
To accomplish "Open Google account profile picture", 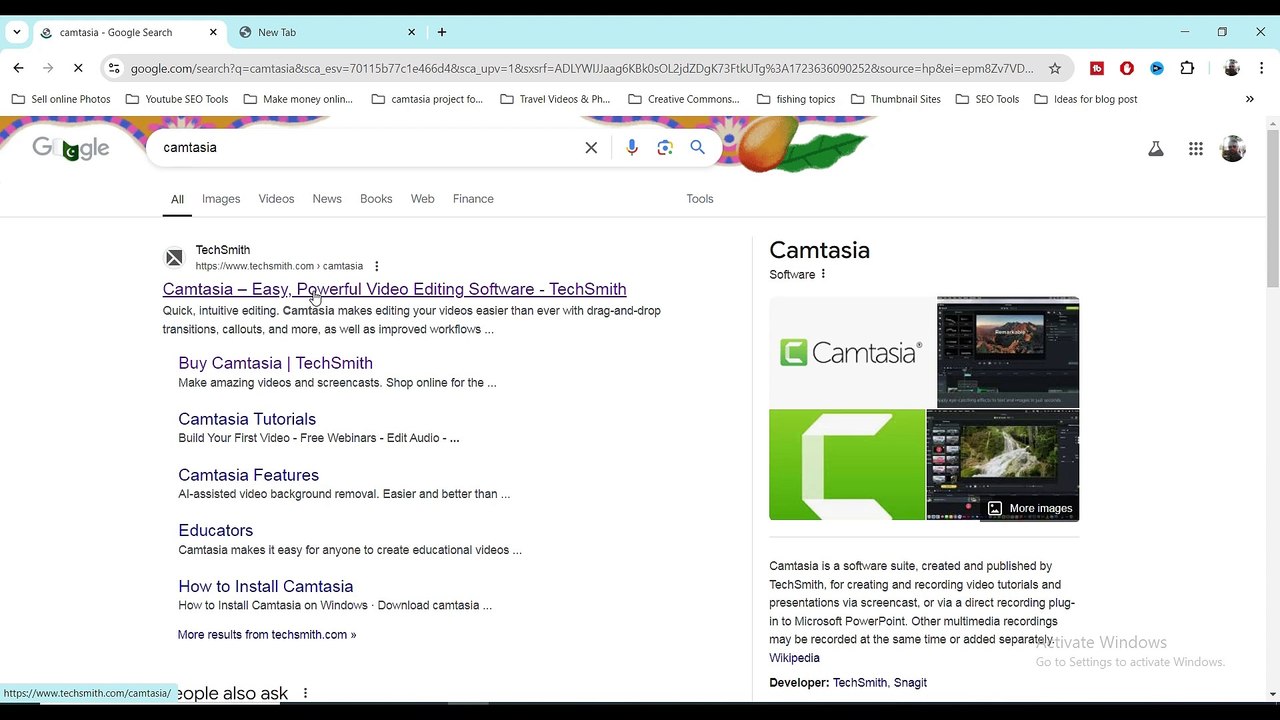I will 1233,149.
